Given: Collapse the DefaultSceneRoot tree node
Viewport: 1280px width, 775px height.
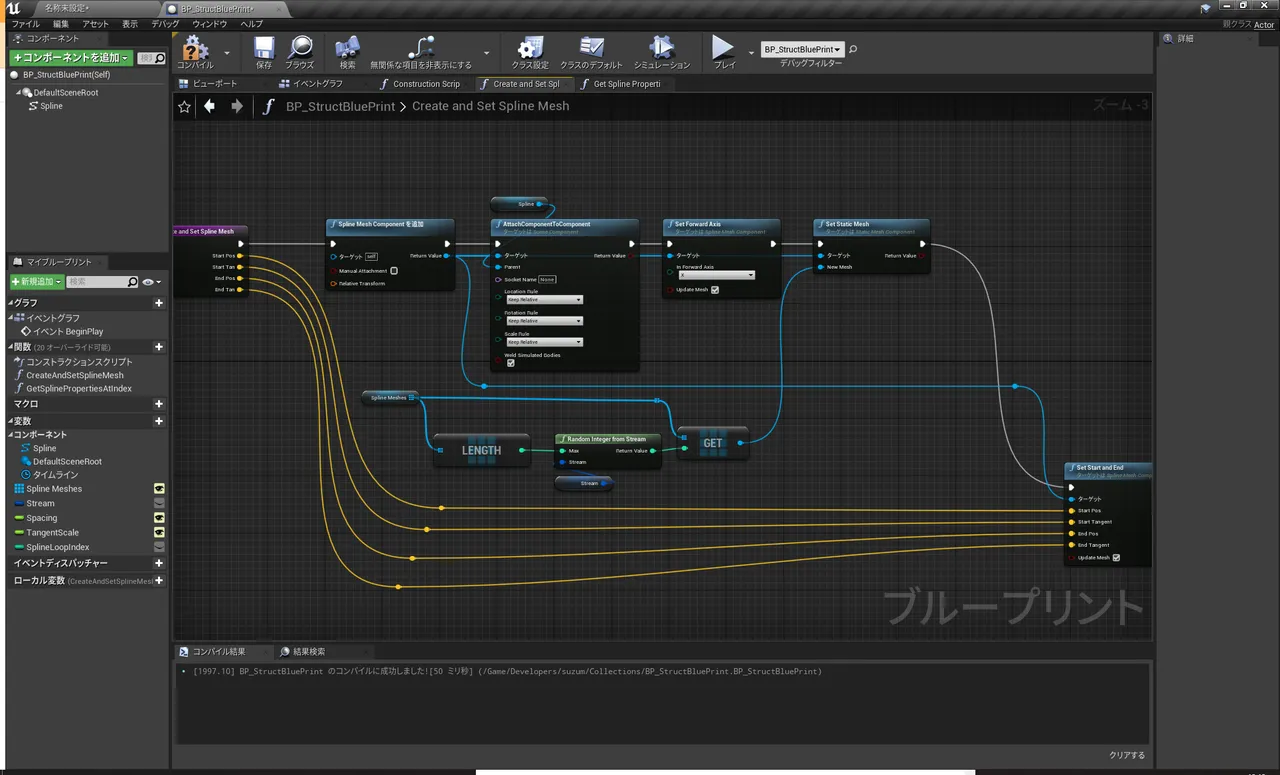Looking at the screenshot, I should click(x=18, y=92).
